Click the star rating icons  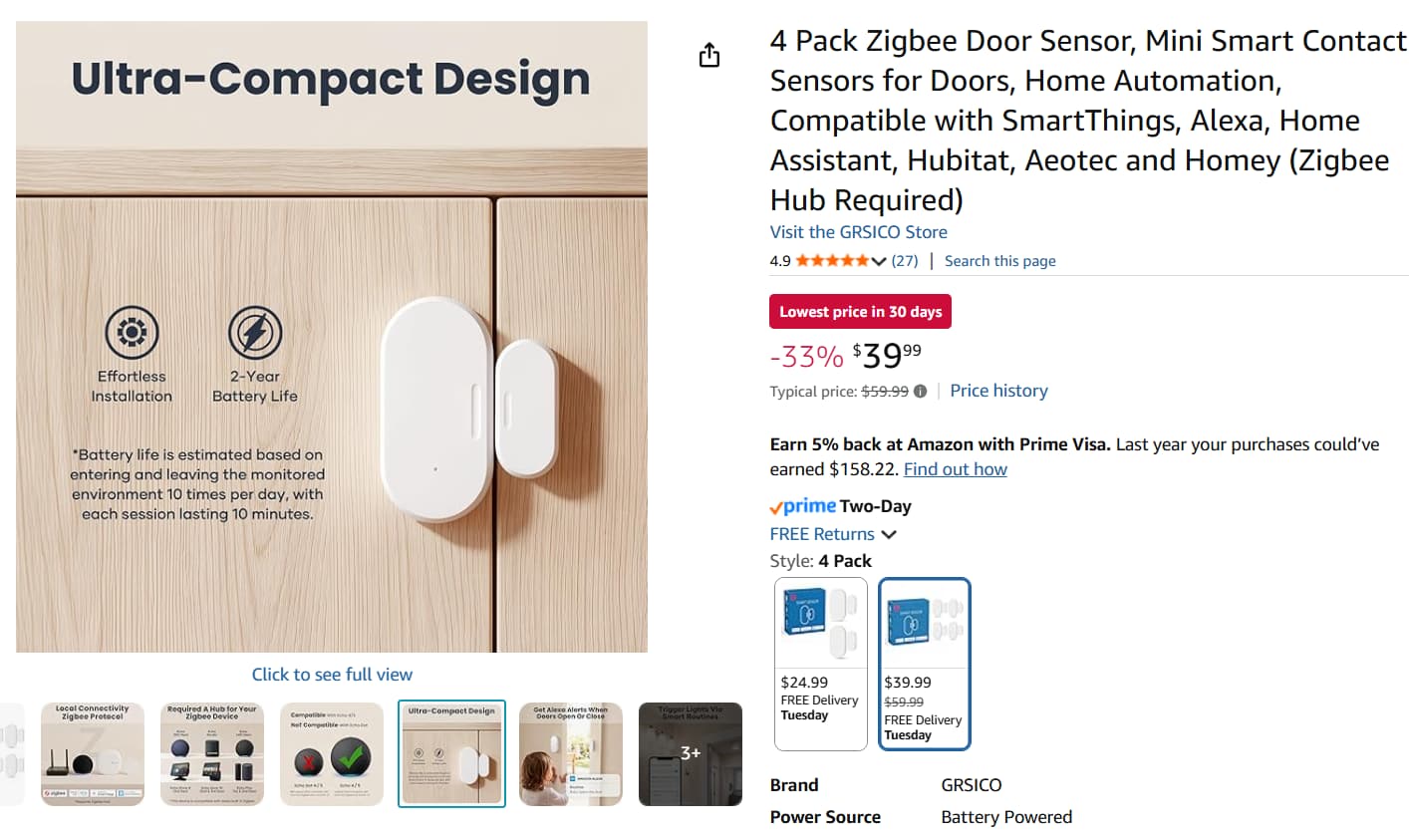point(832,261)
